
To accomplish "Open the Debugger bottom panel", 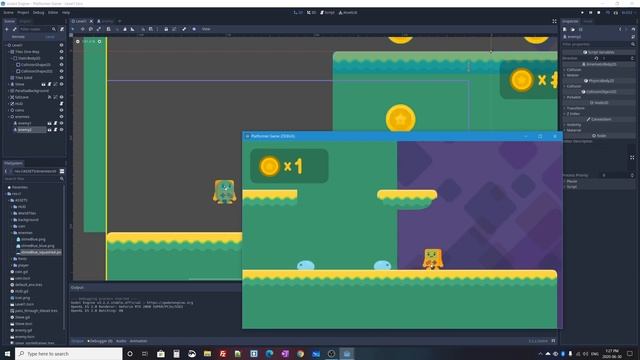I will coord(100,341).
